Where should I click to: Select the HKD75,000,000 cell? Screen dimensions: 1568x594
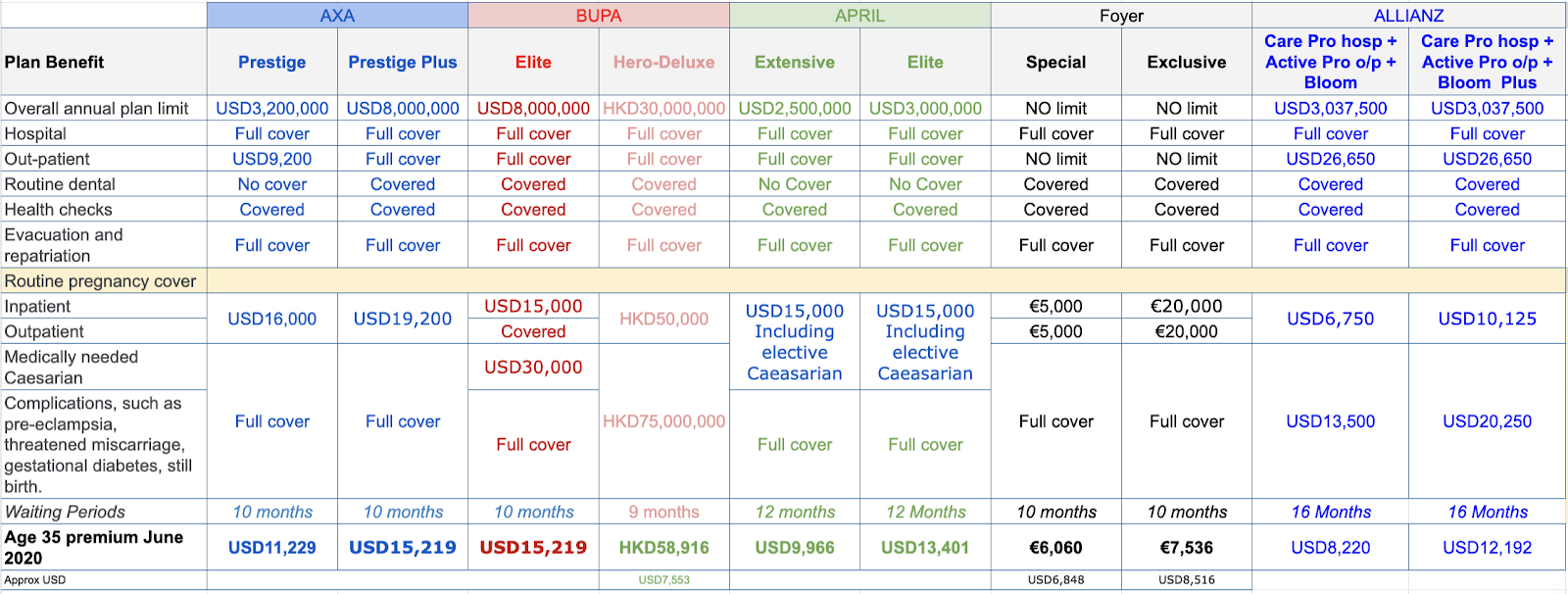point(664,421)
